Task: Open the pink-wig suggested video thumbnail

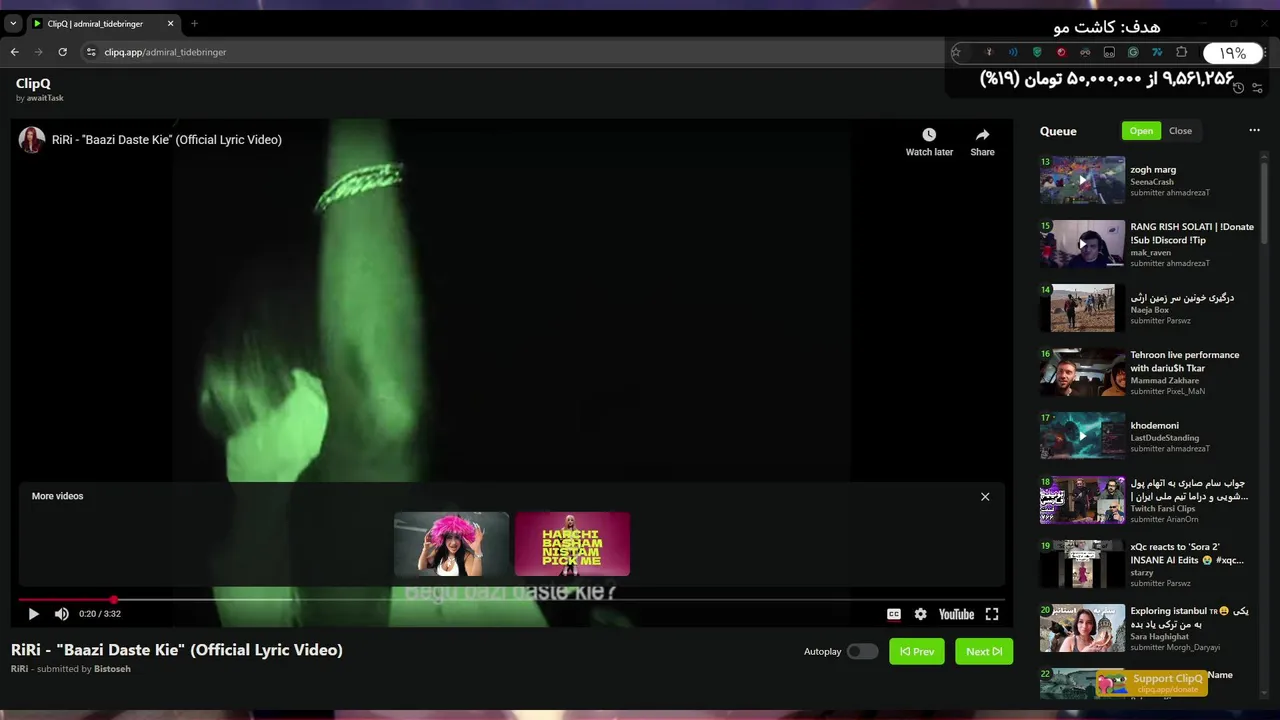Action: point(451,544)
